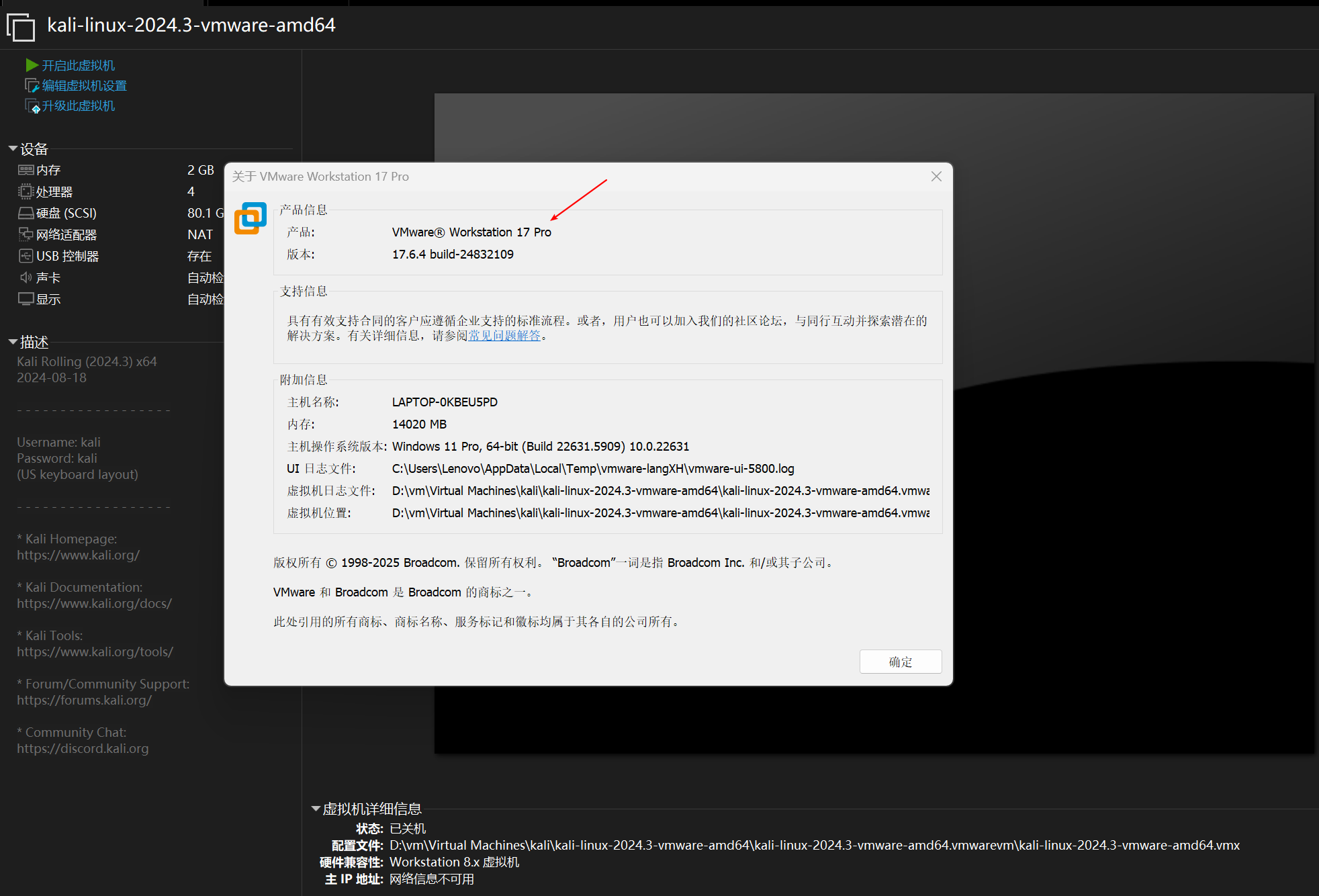Click the USB controller icon

(x=26, y=256)
